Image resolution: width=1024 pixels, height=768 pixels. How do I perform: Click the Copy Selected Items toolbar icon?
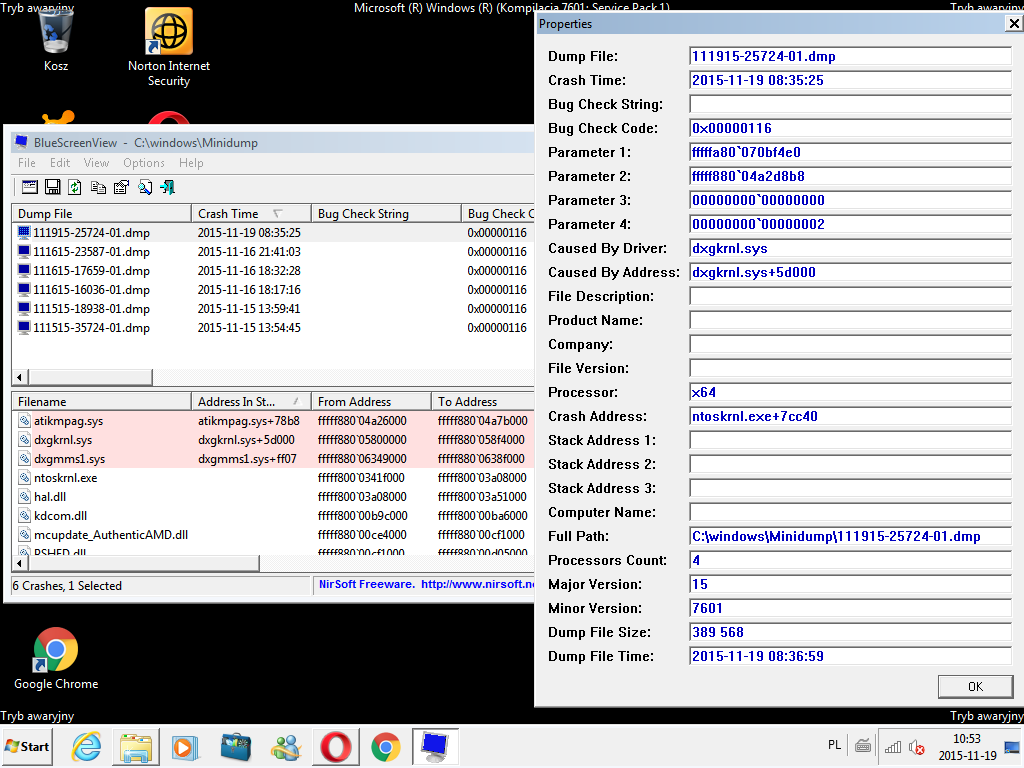[98, 187]
